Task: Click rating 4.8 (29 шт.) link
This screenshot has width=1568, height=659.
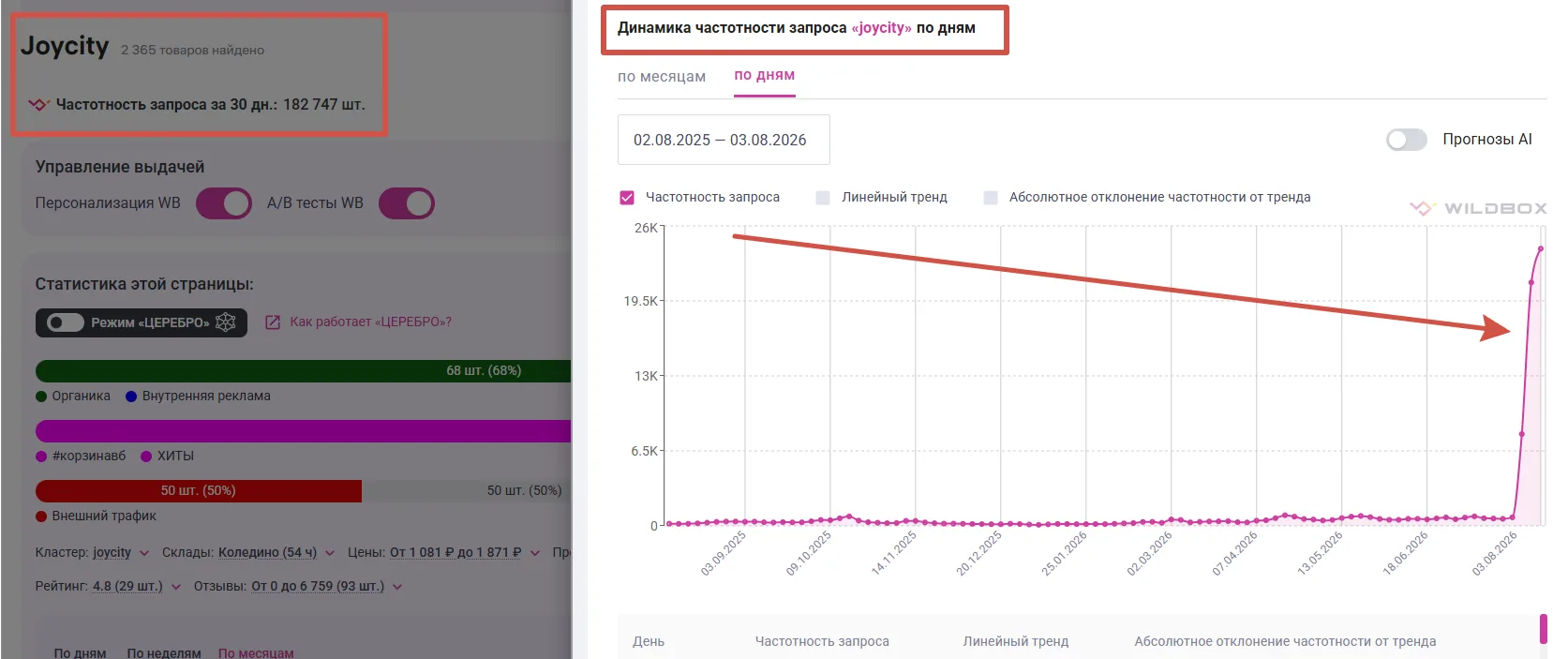Action: pyautogui.click(x=127, y=586)
